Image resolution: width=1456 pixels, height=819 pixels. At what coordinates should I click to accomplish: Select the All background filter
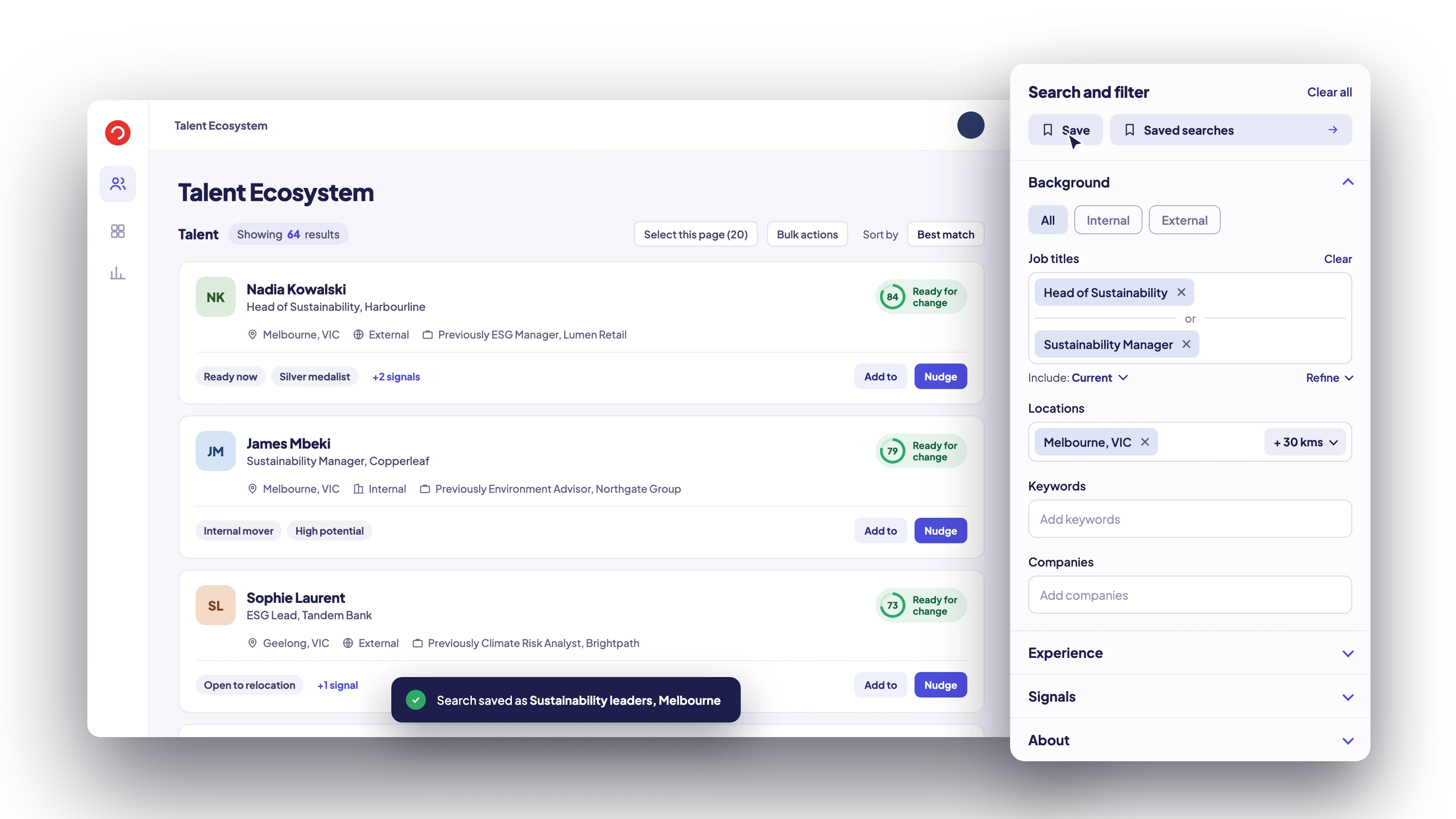1047,220
